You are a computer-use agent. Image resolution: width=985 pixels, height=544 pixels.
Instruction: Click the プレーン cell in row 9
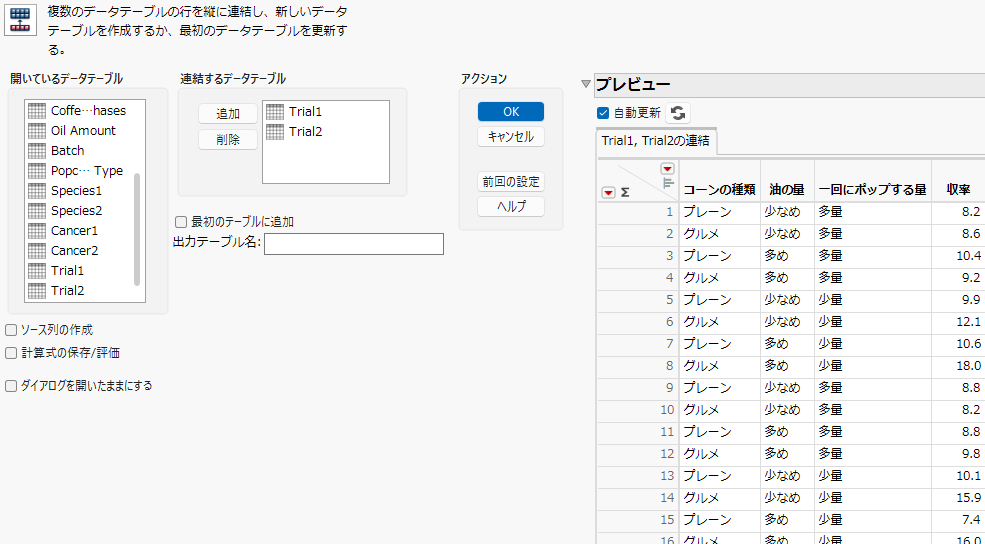pos(719,388)
